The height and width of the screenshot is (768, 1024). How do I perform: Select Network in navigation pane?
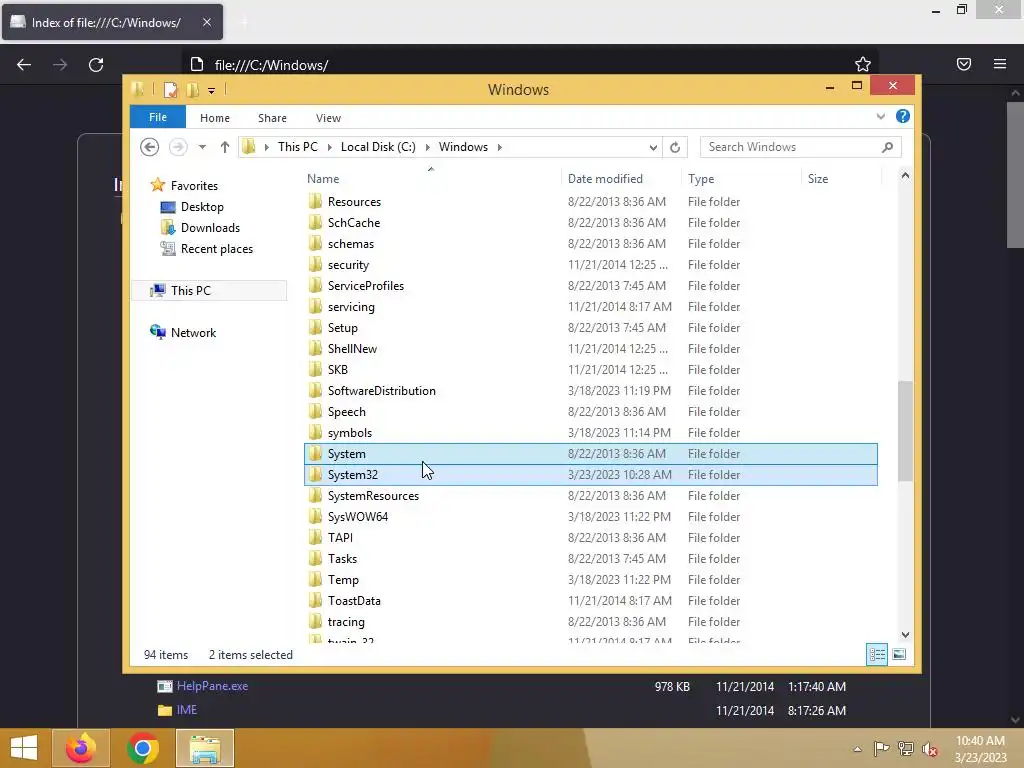coord(193,332)
